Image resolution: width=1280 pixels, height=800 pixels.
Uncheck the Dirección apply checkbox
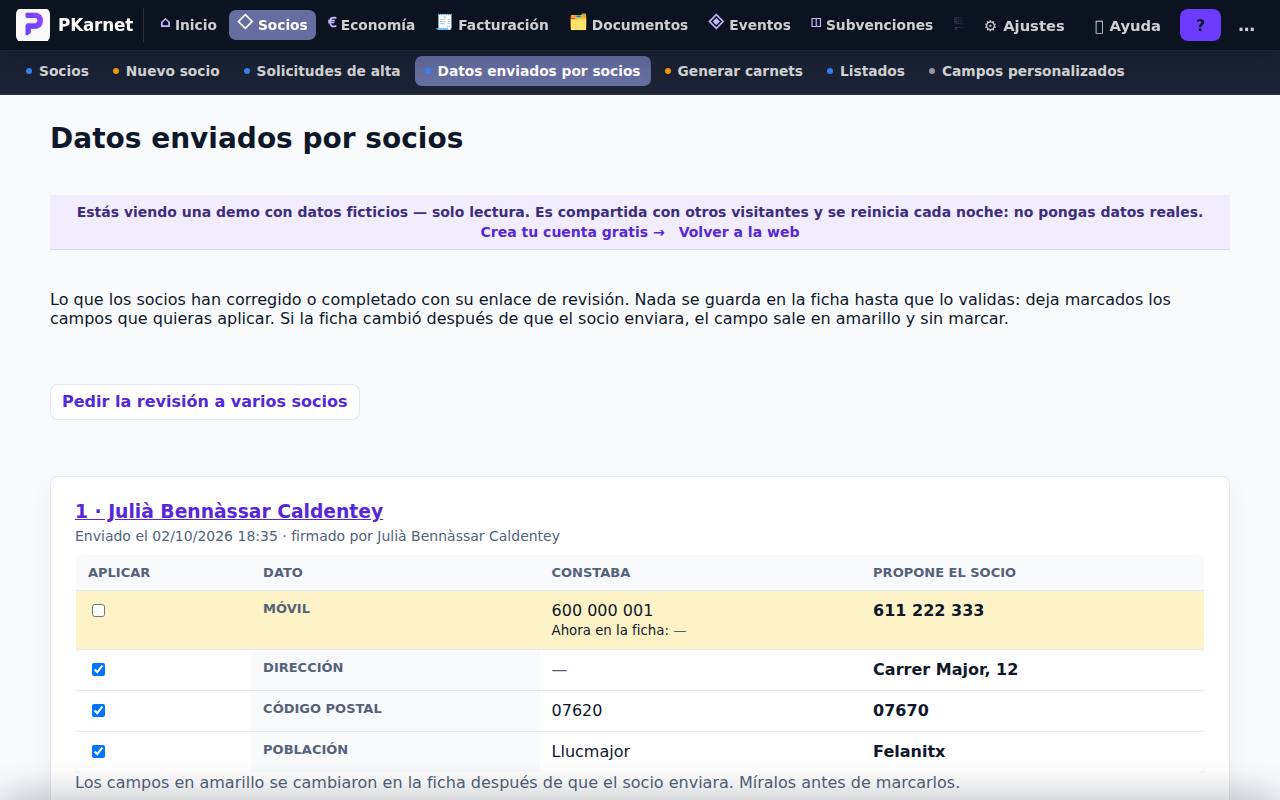tap(98, 669)
